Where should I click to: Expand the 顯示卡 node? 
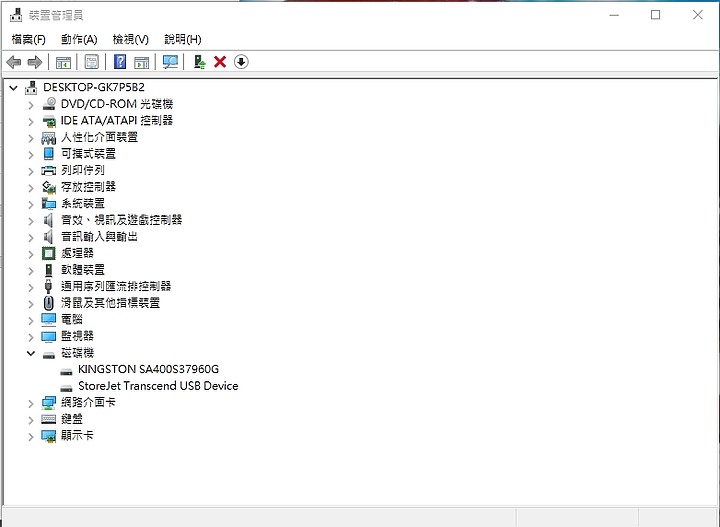click(31, 437)
